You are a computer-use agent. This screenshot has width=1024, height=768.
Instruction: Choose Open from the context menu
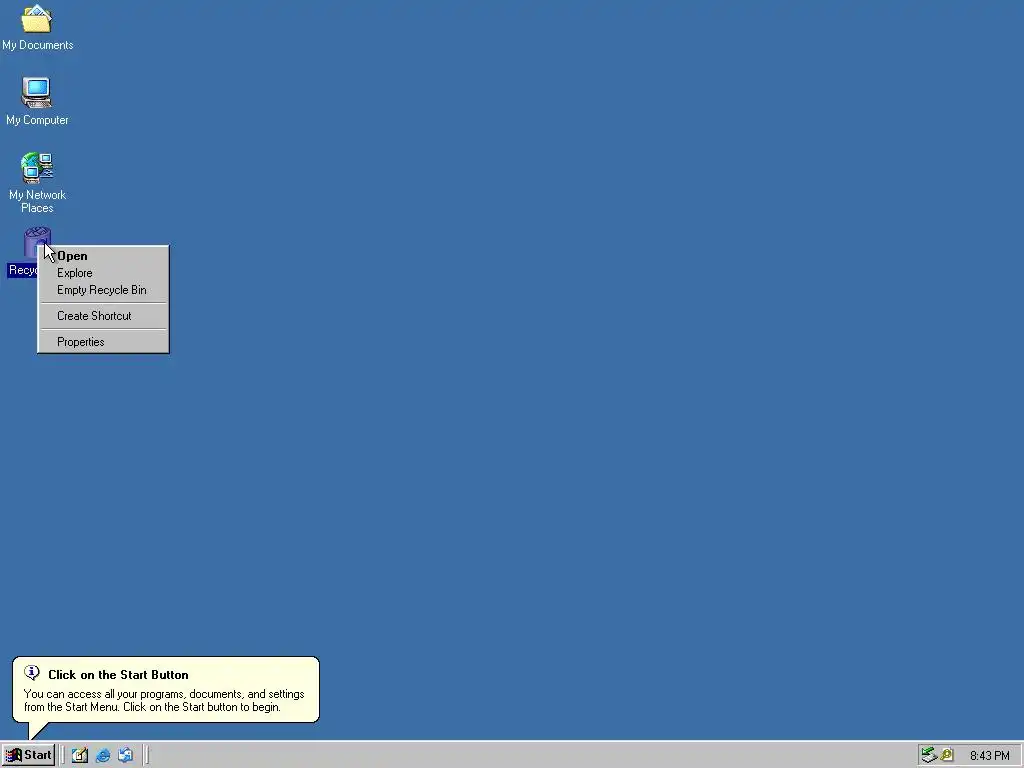(x=103, y=256)
